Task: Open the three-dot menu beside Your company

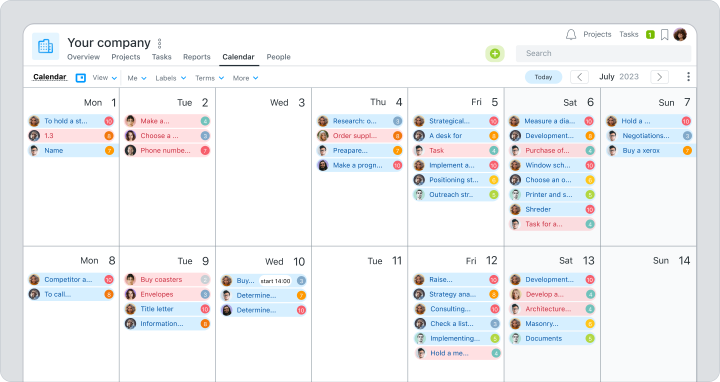Action: pyautogui.click(x=159, y=43)
